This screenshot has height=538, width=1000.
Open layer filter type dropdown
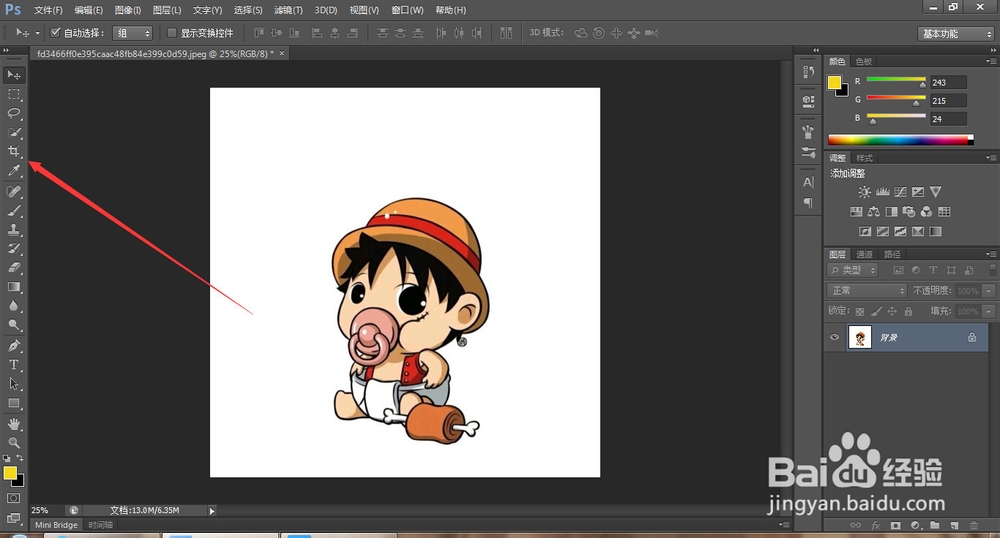point(853,270)
